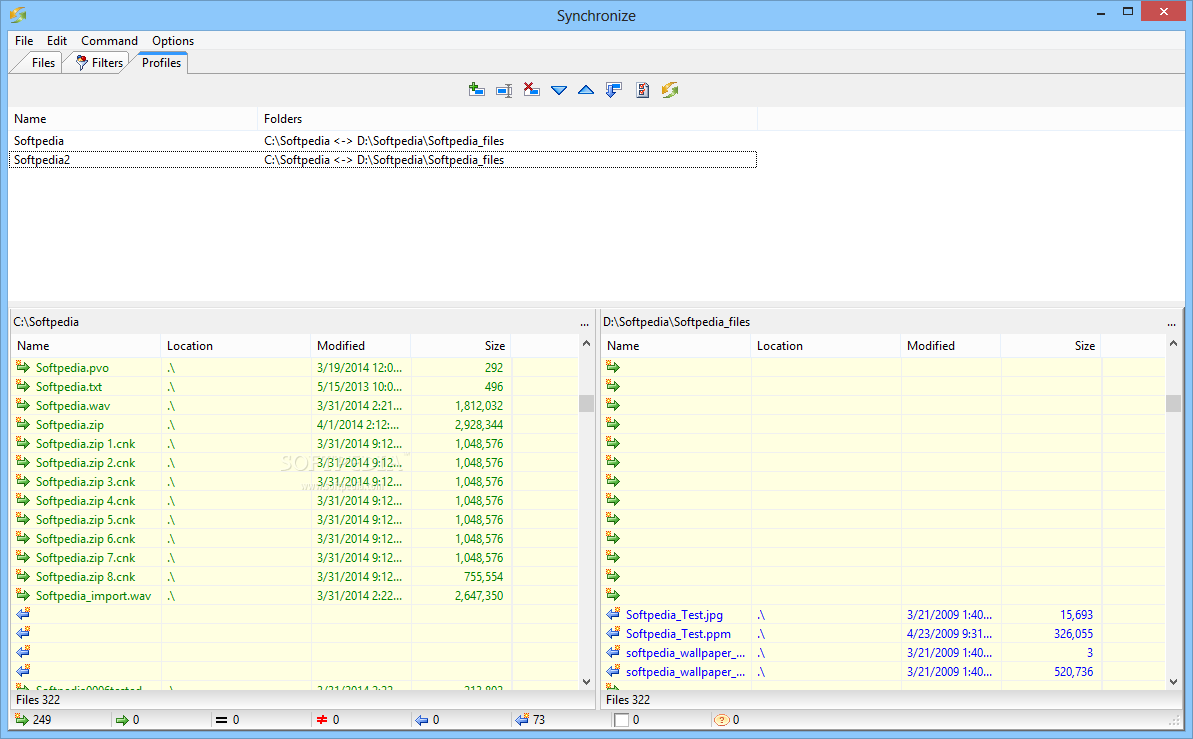Sort left pane by Size column
Image resolution: width=1193 pixels, height=739 pixels.
tap(460, 346)
